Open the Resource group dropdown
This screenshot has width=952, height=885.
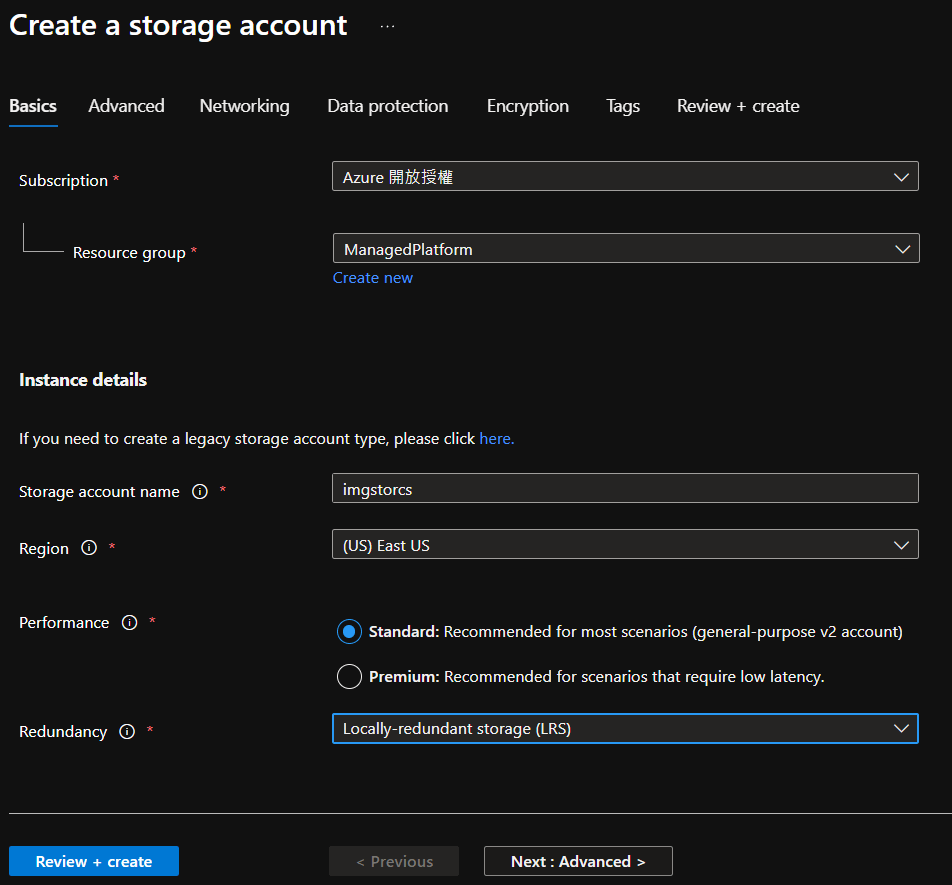(625, 249)
